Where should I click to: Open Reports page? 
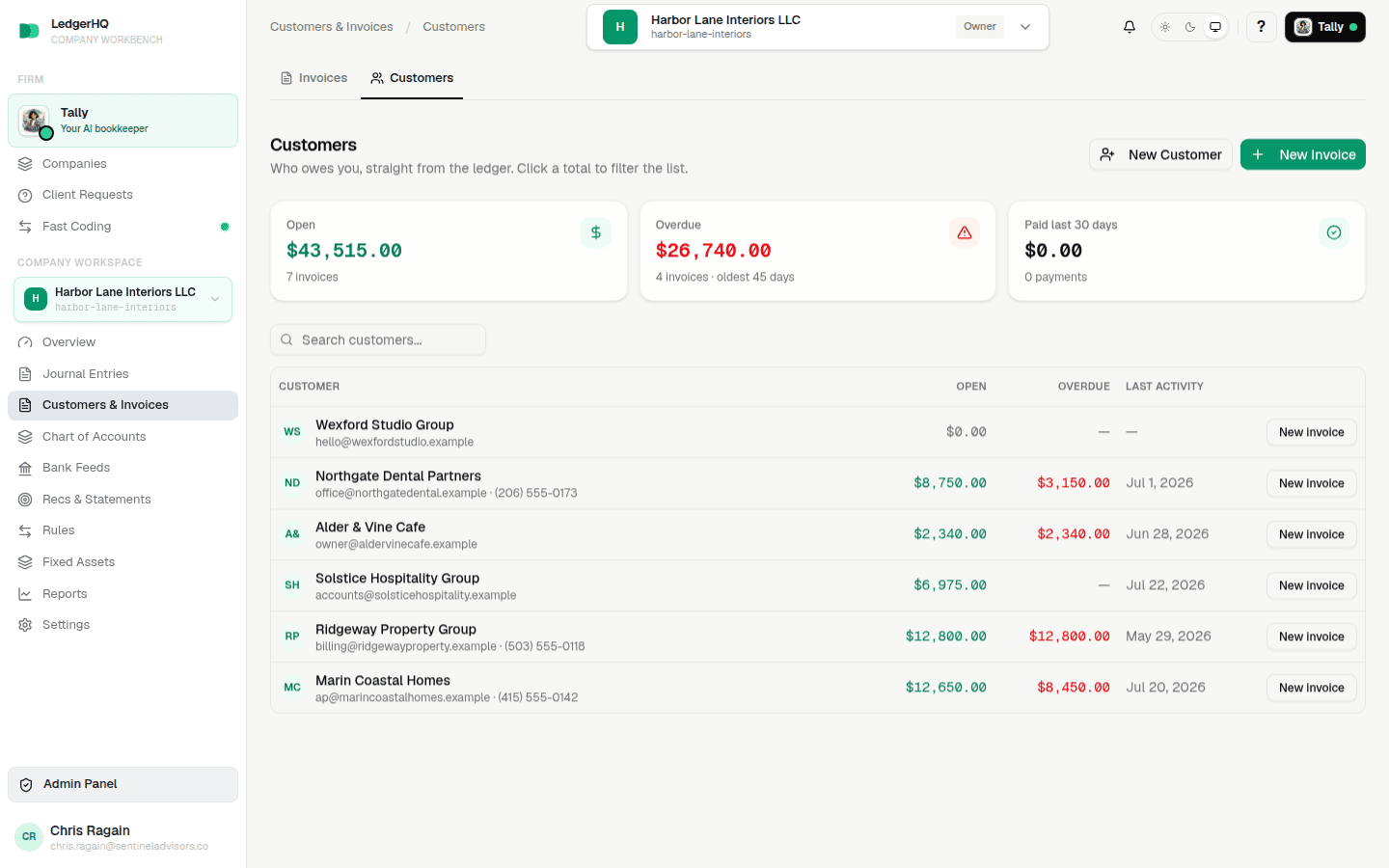click(123, 594)
